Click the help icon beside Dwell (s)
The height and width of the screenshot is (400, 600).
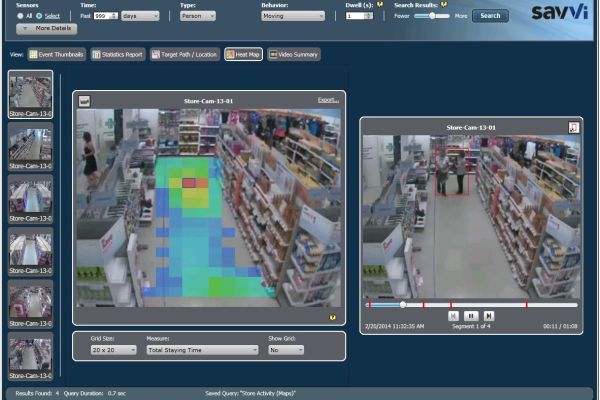click(381, 5)
